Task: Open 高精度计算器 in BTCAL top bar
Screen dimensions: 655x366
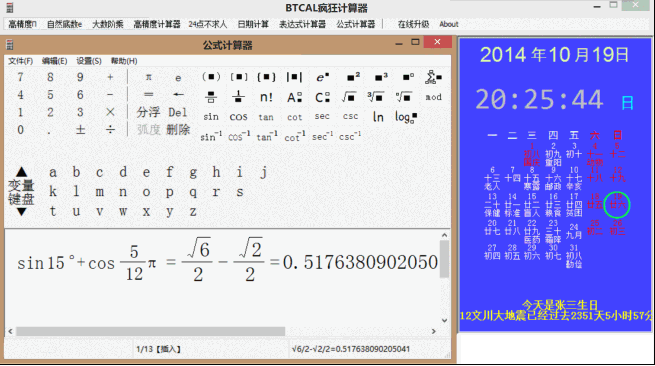Action: pyautogui.click(x=157, y=24)
